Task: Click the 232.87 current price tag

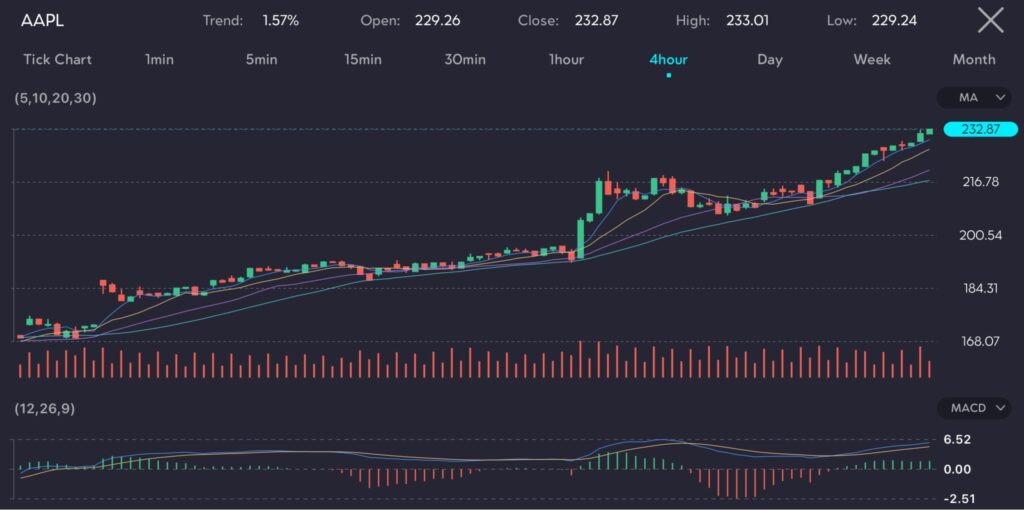Action: click(x=980, y=130)
